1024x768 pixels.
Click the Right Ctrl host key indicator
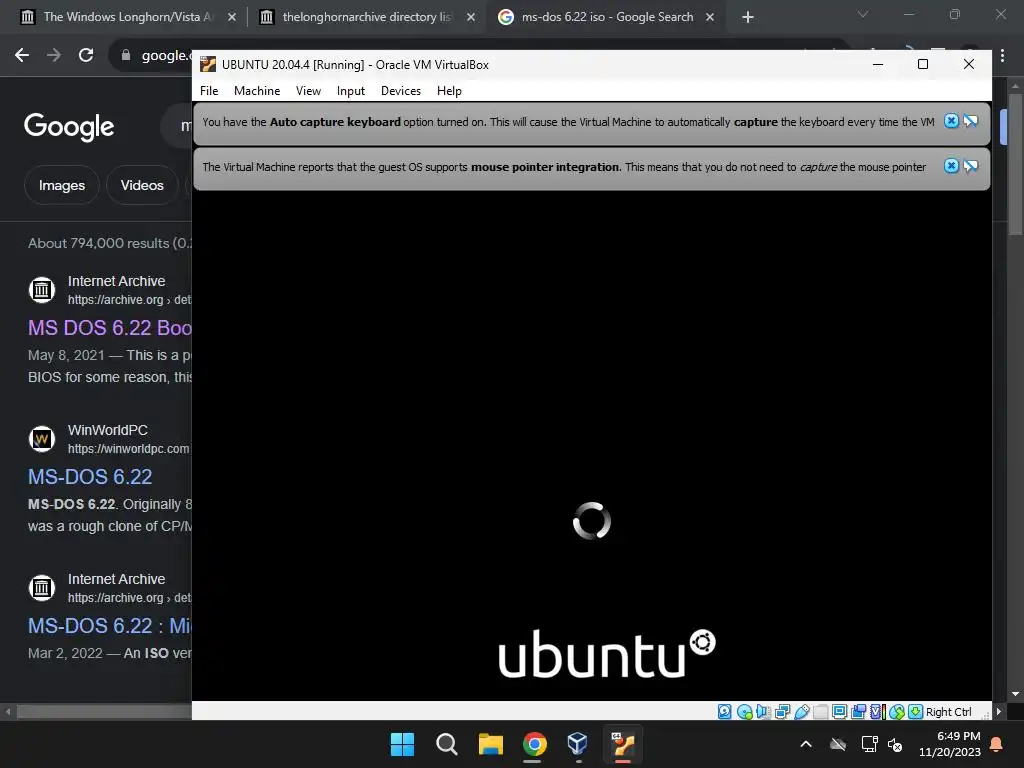(948, 712)
